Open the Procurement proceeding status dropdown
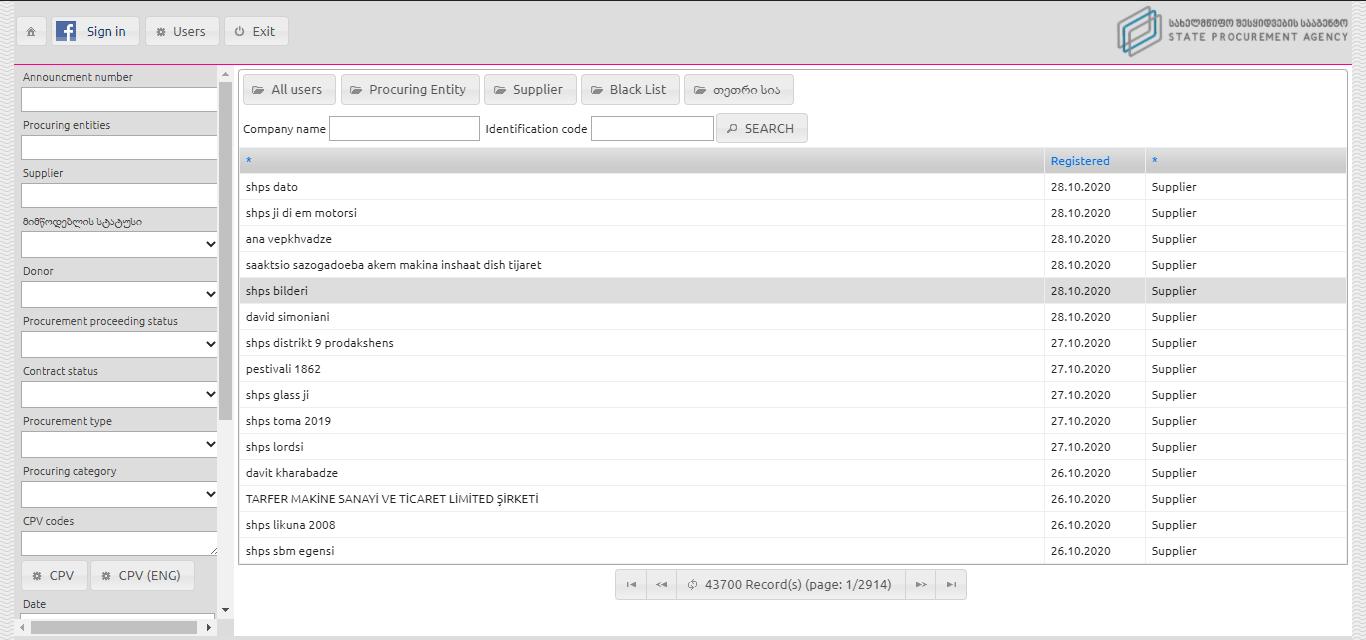The width and height of the screenshot is (1366, 640). pyautogui.click(x=119, y=344)
